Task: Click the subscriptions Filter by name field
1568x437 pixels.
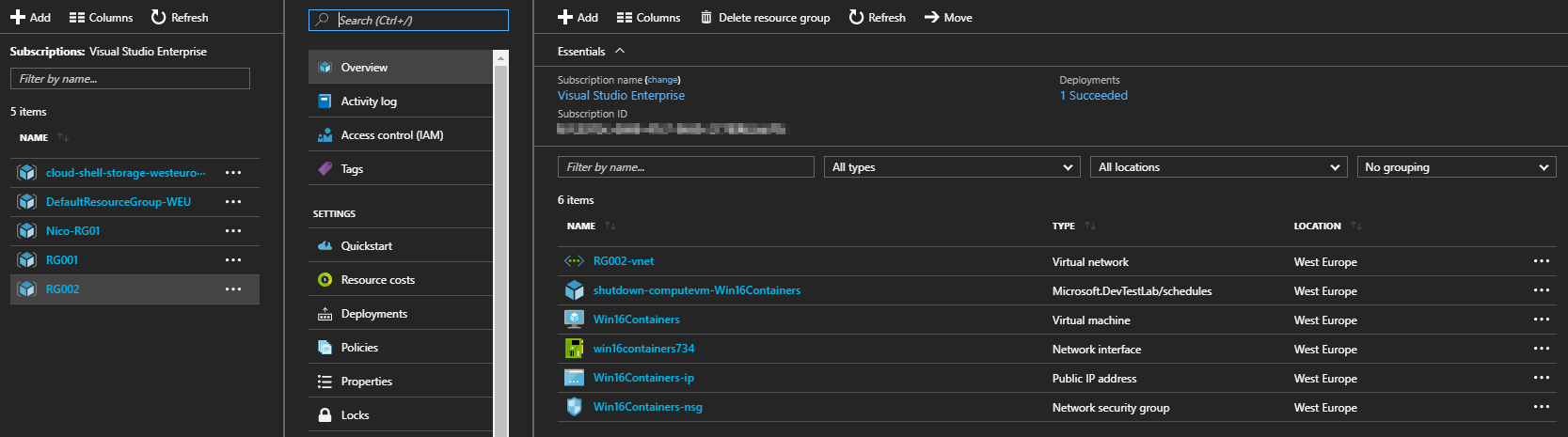Action: pyautogui.click(x=130, y=79)
